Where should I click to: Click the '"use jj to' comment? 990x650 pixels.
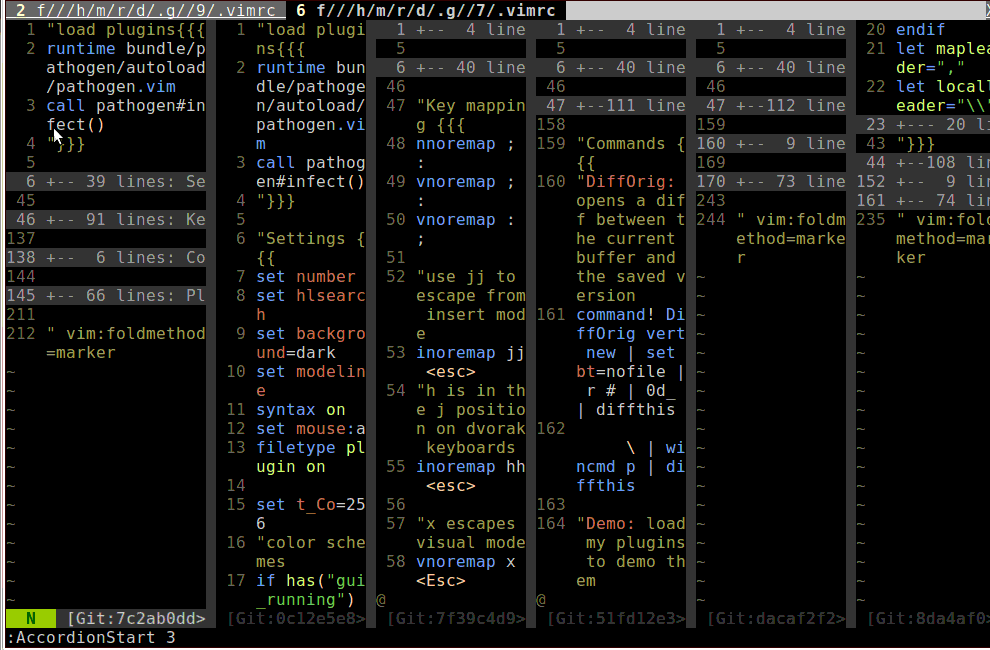tap(465, 277)
